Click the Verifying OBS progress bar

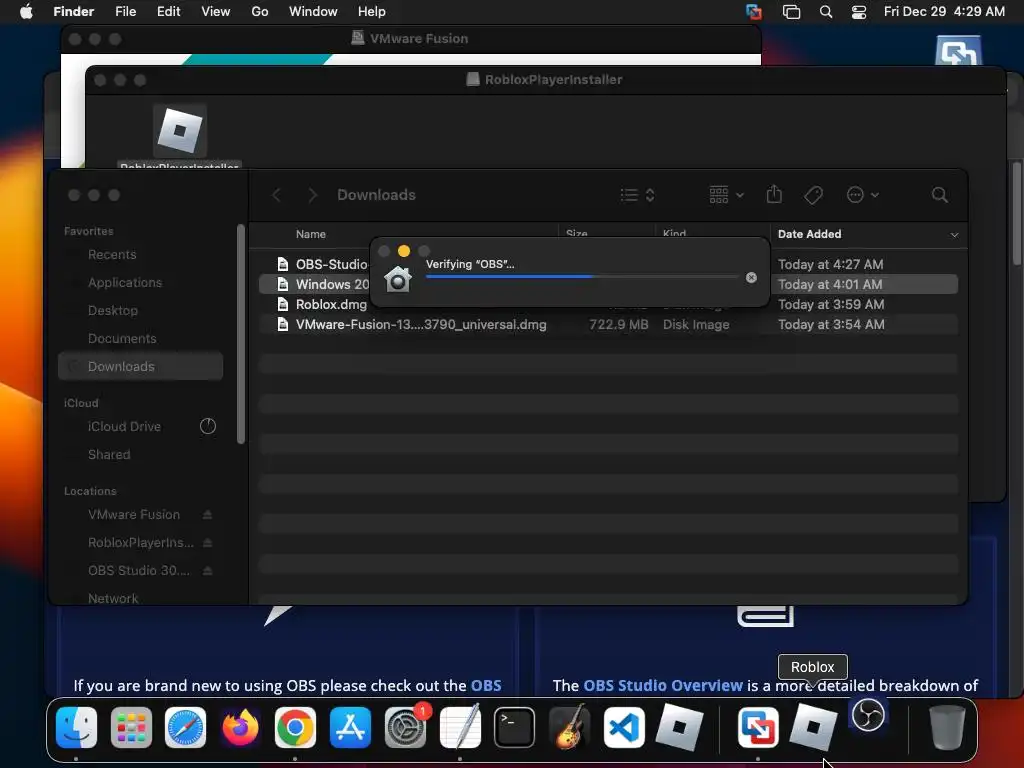point(582,277)
